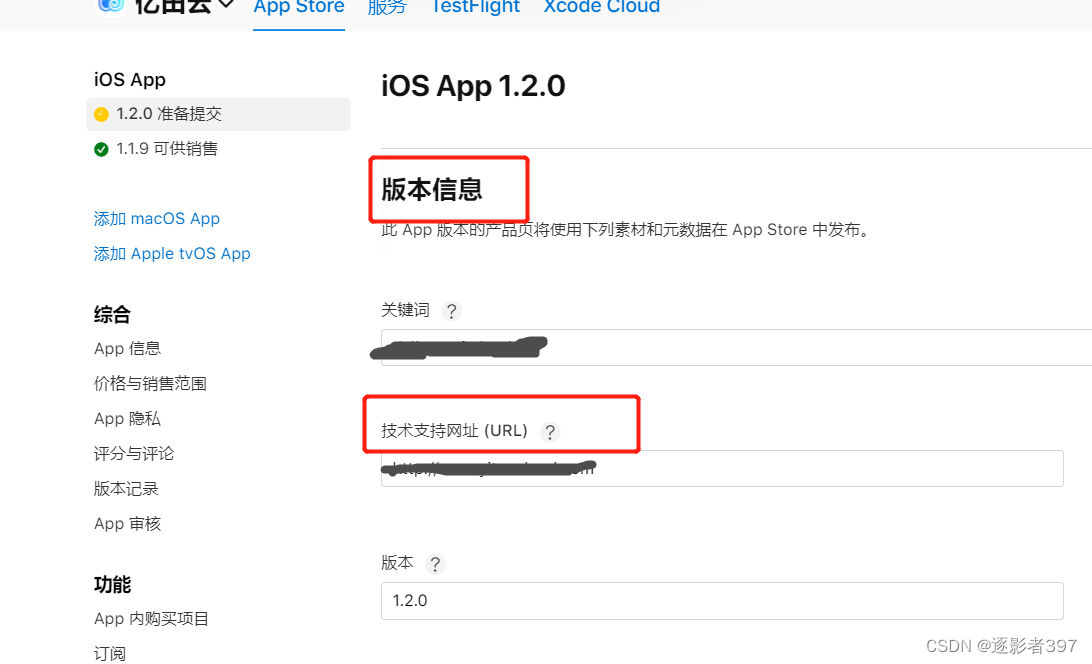The width and height of the screenshot is (1092, 664).
Task: Open 版本记录 in sidebar
Action: [x=126, y=488]
